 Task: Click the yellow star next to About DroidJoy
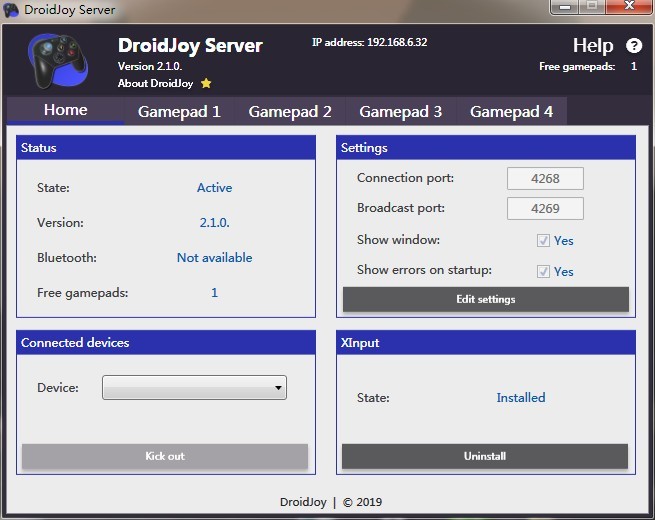tap(206, 83)
